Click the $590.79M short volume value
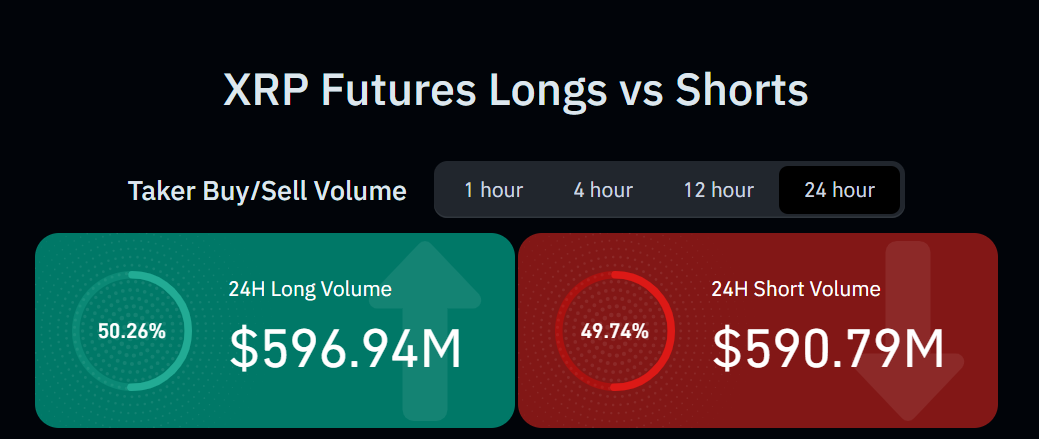1039x439 pixels. tap(828, 349)
